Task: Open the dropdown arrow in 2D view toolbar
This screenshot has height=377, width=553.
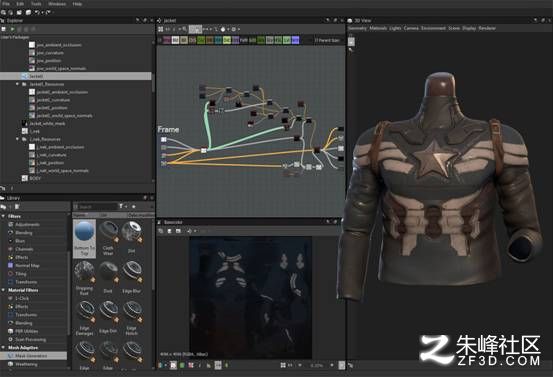Action: click(195, 231)
